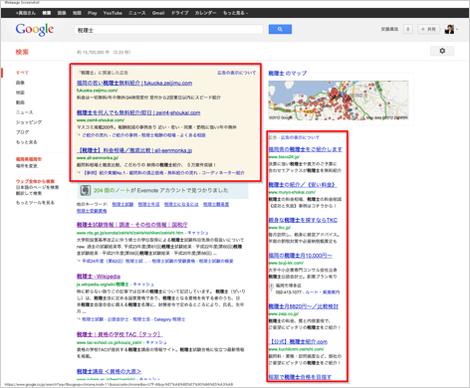
Task: Open YouTube in the top bar
Action: click(112, 13)
